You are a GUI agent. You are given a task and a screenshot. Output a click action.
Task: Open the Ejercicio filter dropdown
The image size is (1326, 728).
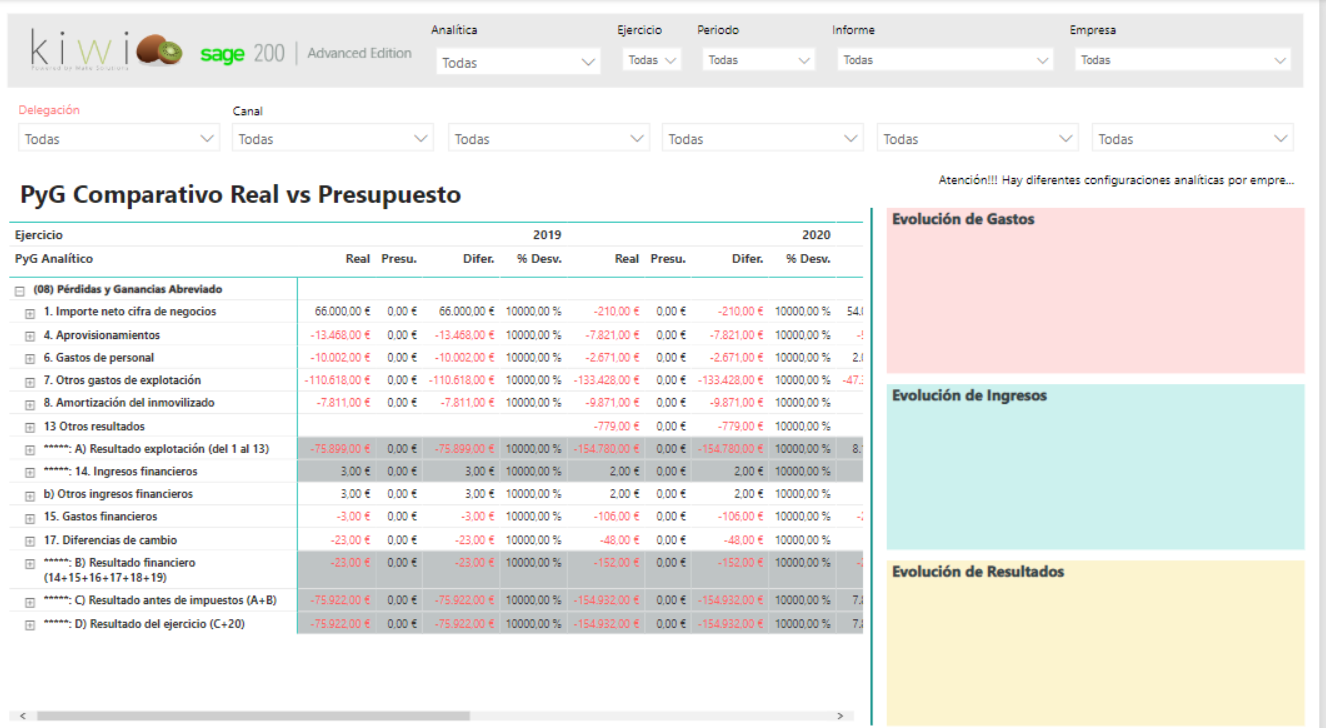652,60
